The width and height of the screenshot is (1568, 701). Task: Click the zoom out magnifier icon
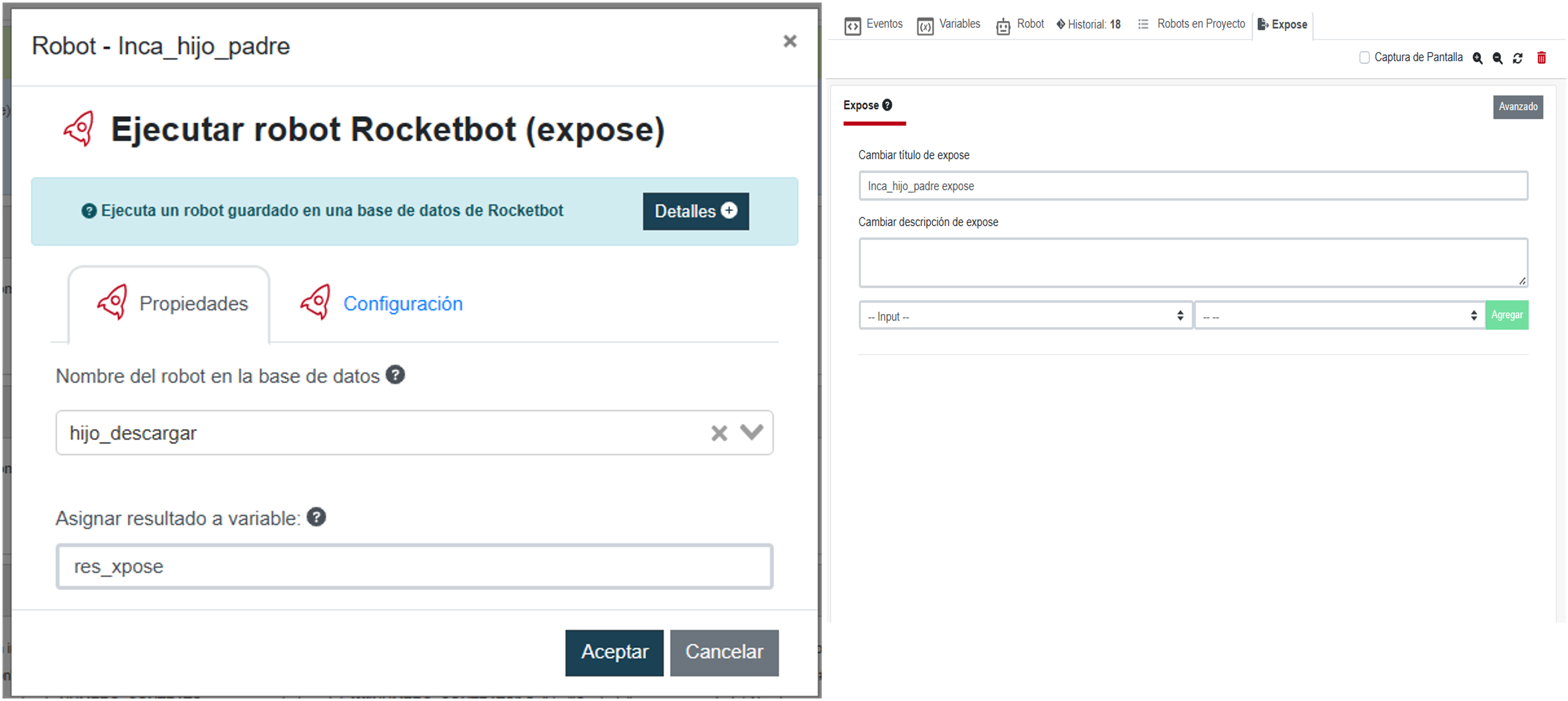coord(1497,58)
